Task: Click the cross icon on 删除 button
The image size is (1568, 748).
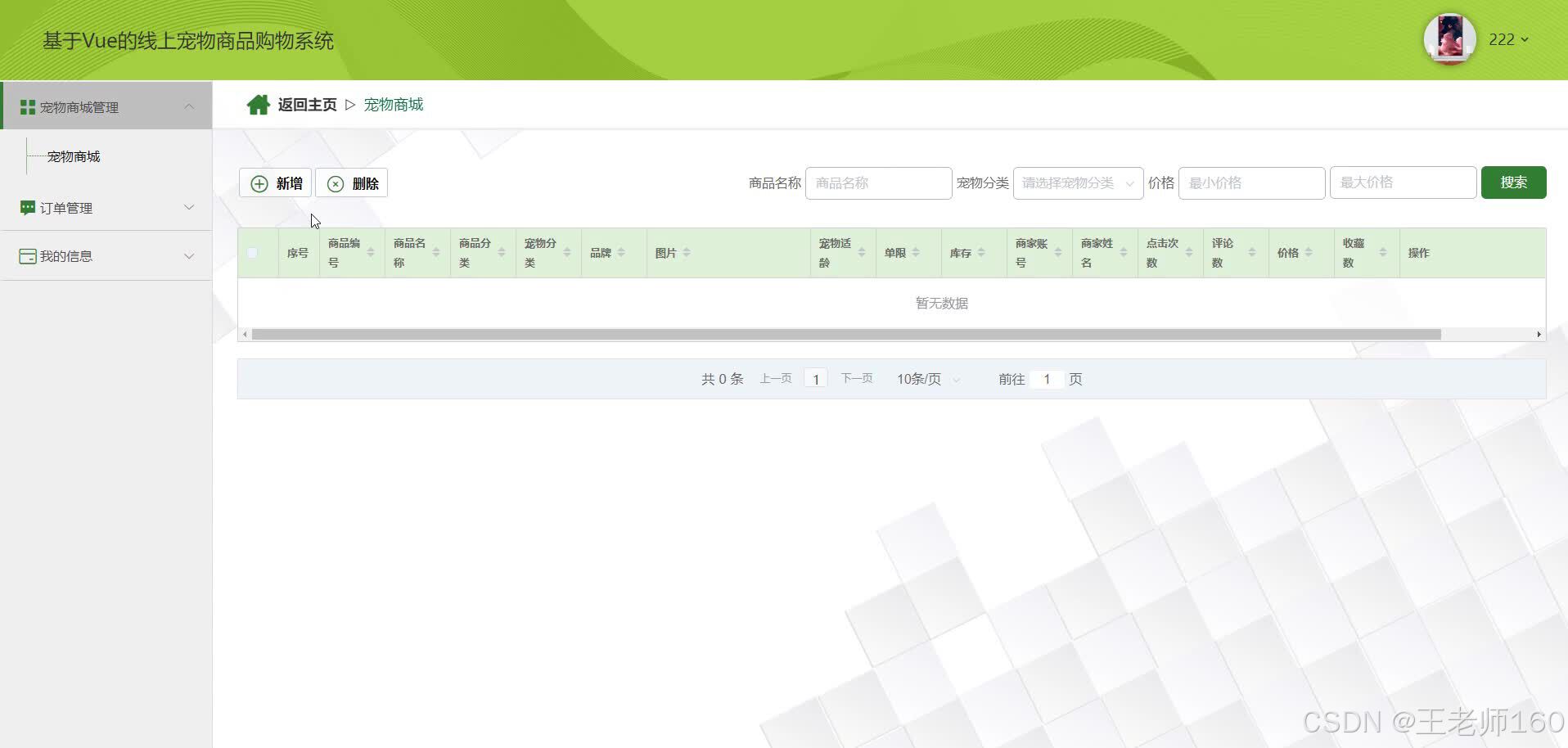Action: 336,183
